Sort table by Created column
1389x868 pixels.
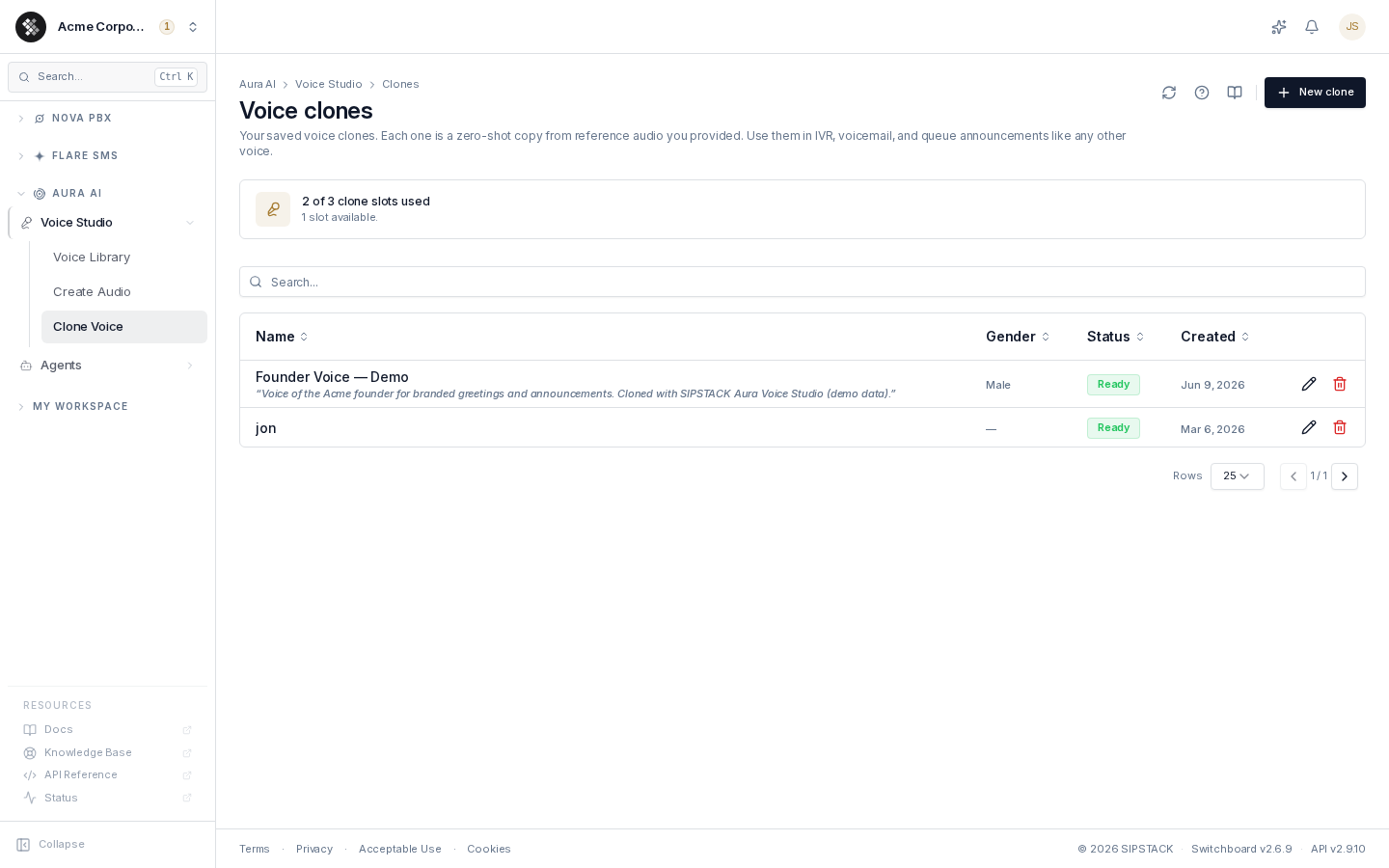(x=1215, y=337)
